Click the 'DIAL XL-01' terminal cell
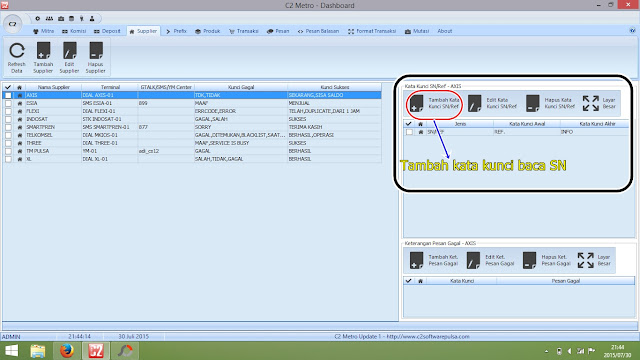The height and width of the screenshot is (360, 640). (x=110, y=159)
